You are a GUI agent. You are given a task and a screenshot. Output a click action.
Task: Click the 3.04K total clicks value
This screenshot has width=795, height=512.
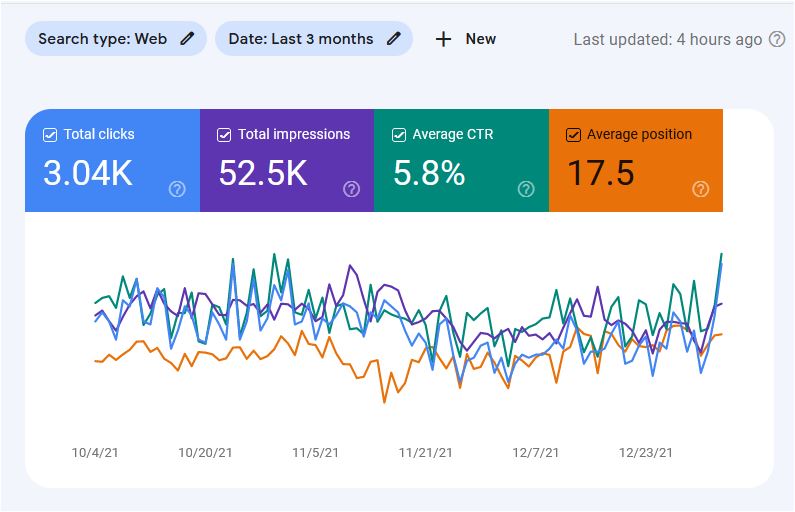(x=88, y=173)
